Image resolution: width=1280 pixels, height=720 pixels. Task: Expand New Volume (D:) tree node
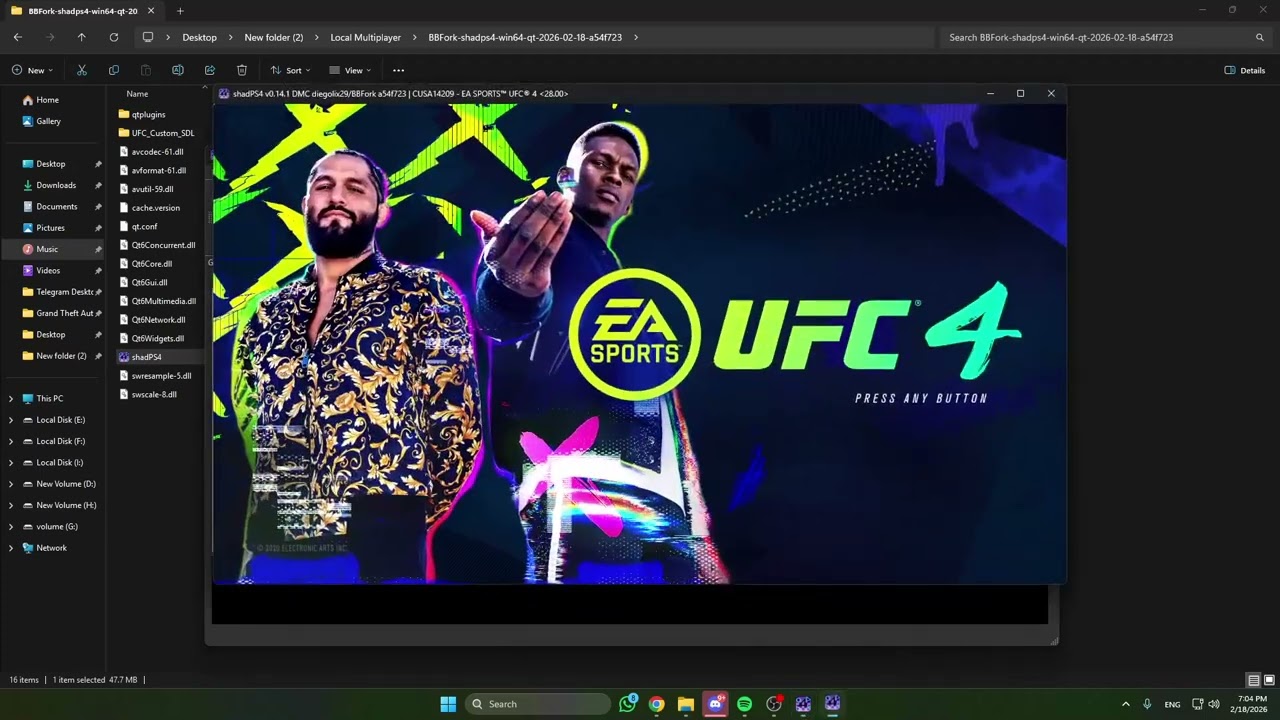(x=11, y=484)
